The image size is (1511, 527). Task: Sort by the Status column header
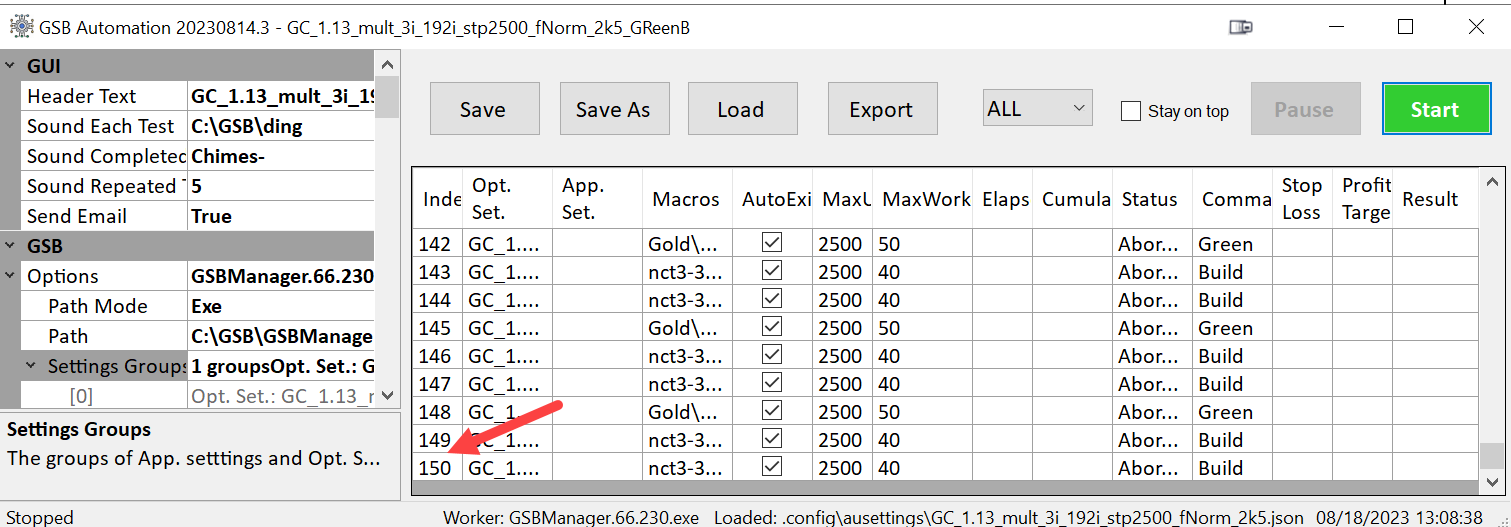tap(1149, 199)
